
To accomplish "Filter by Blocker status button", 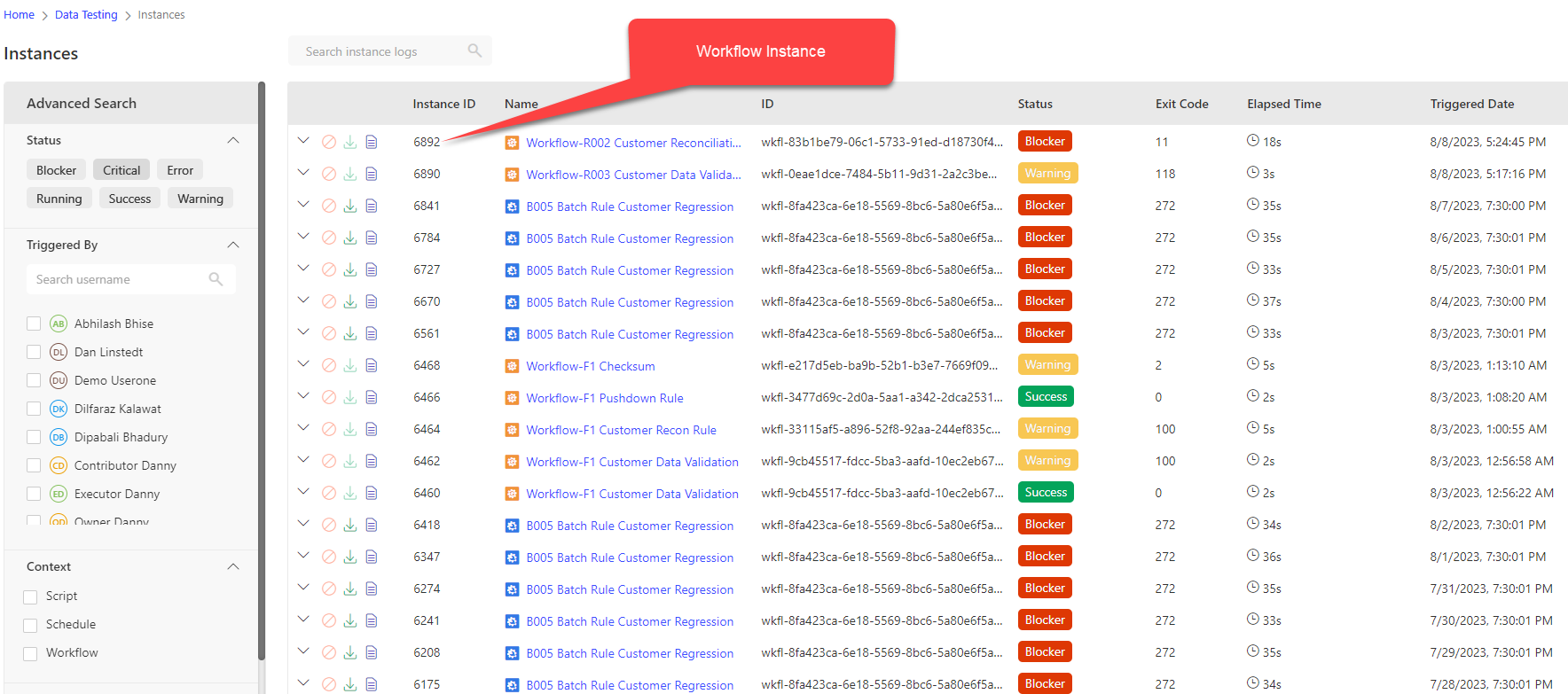I will click(56, 170).
